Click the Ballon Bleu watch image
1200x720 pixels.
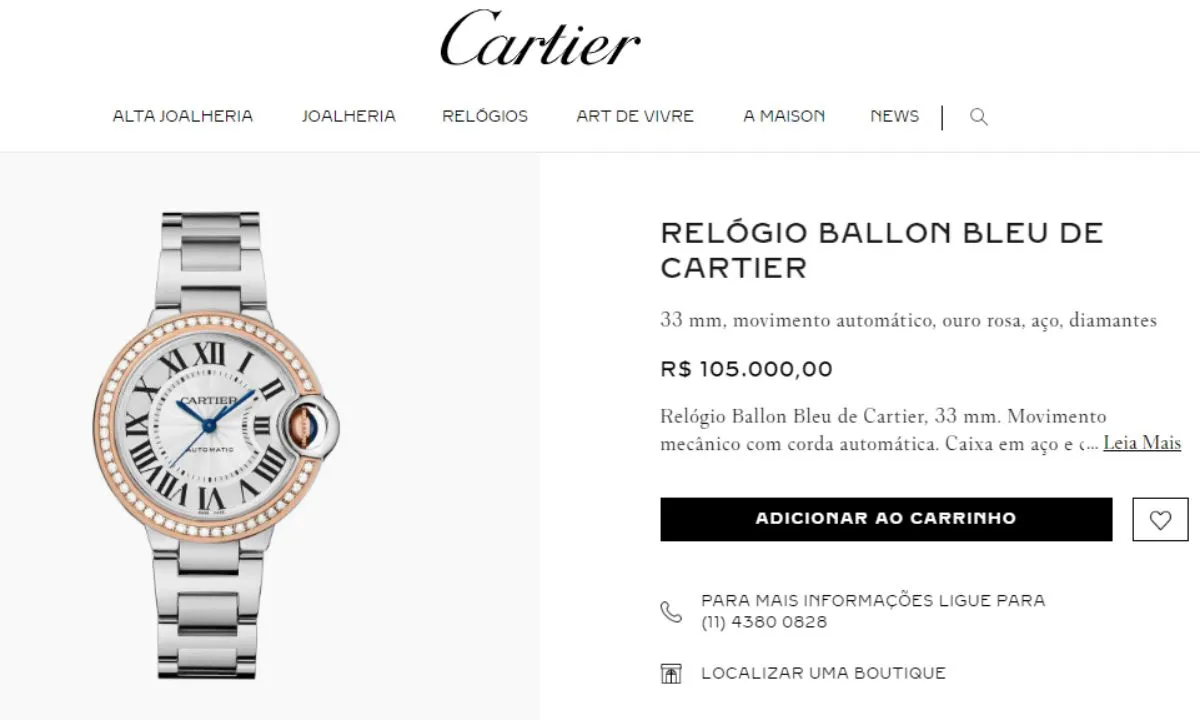[218, 445]
